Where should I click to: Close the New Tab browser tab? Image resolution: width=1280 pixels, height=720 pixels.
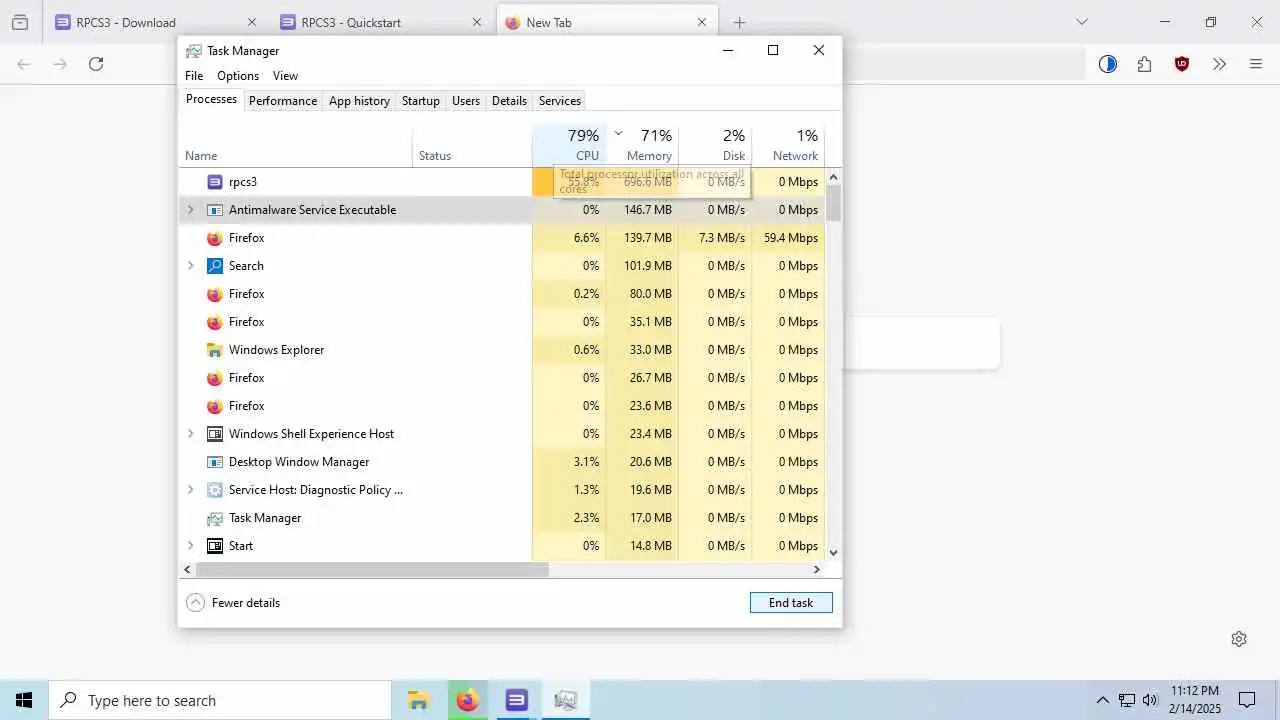coord(702,22)
